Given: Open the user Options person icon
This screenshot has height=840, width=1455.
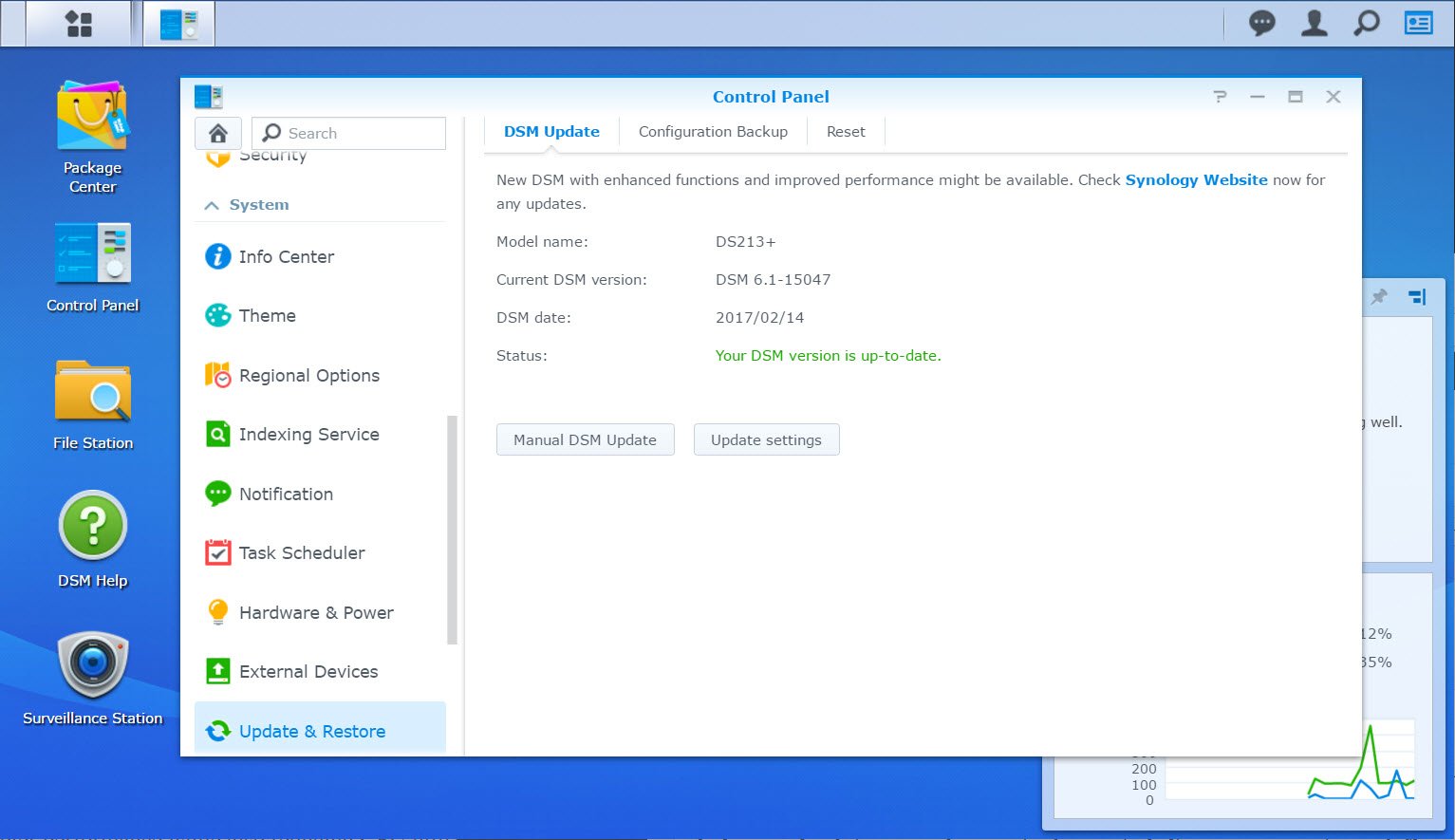Looking at the screenshot, I should 1314,23.
